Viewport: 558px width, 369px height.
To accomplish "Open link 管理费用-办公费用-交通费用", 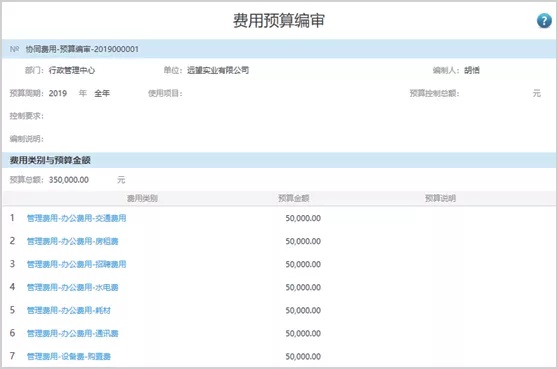I will tap(77, 218).
